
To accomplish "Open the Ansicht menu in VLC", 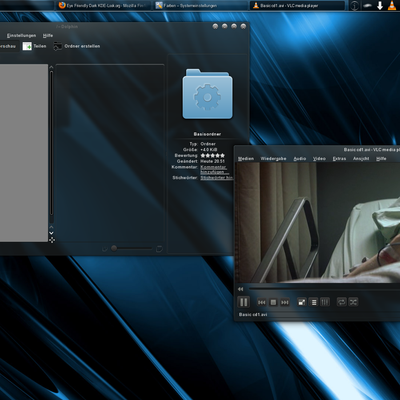I will (361, 159).
